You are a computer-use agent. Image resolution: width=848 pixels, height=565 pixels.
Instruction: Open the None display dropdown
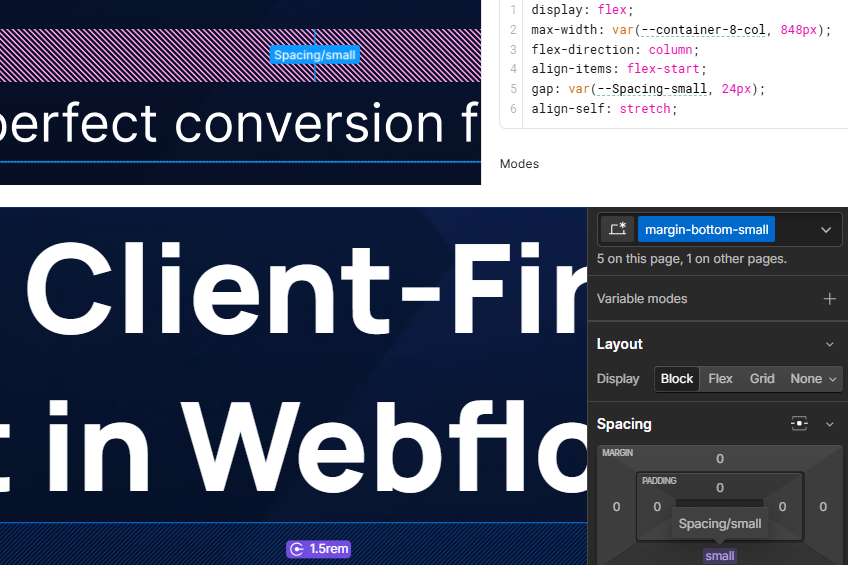pyautogui.click(x=813, y=378)
